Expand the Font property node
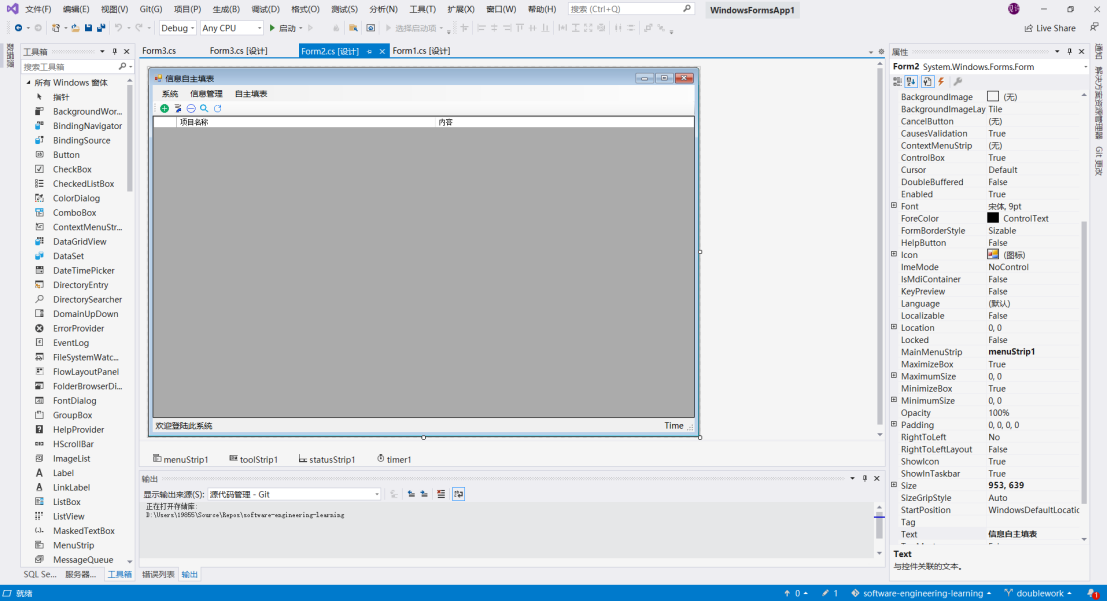1108x602 pixels. click(x=894, y=206)
